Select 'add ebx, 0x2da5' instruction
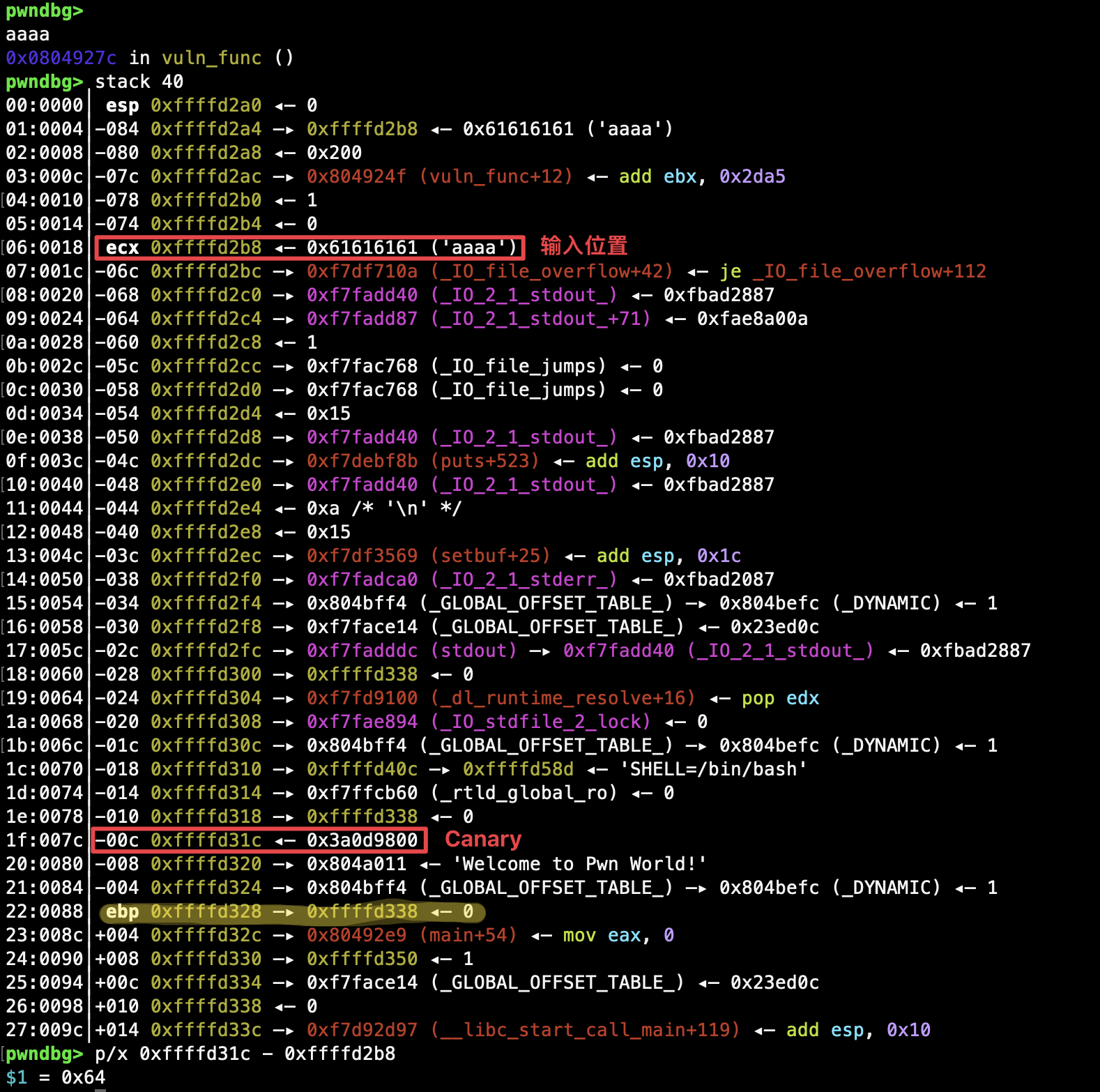The image size is (1100, 1092). click(x=702, y=176)
